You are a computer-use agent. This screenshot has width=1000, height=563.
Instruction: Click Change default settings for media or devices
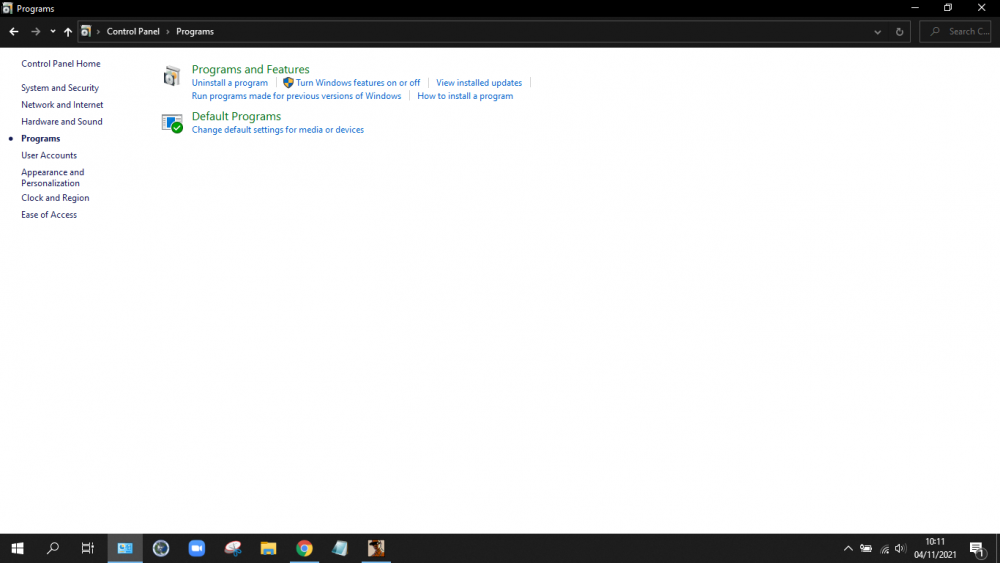click(x=277, y=130)
